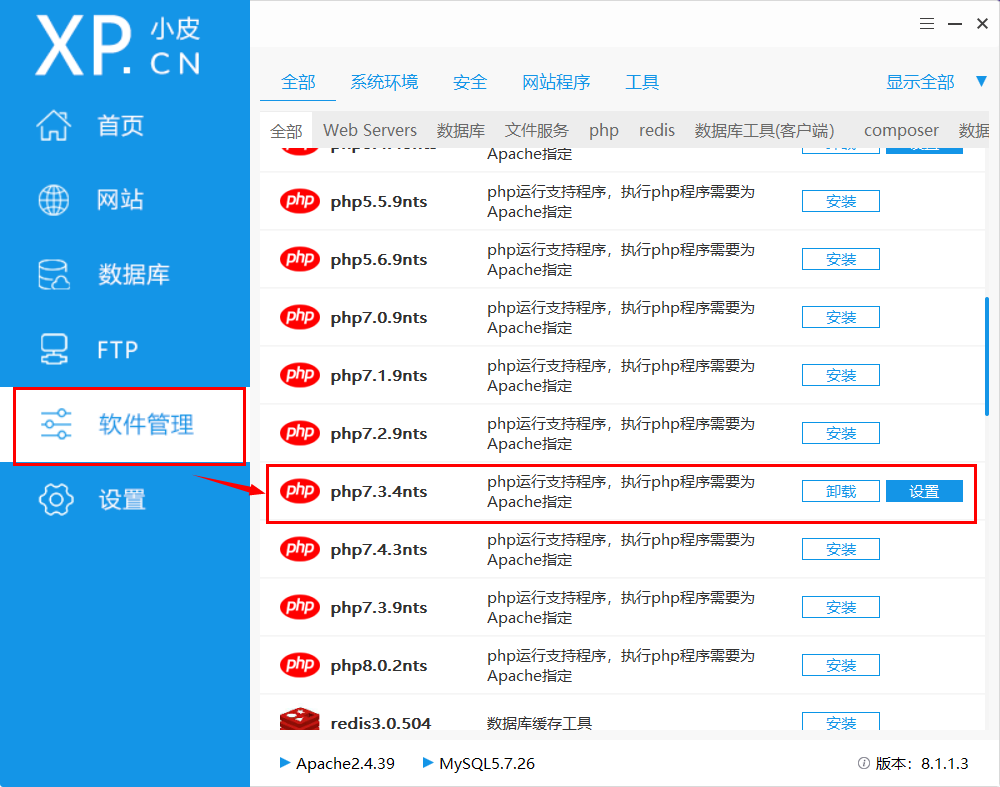The height and width of the screenshot is (787, 1000).
Task: Click the XP.CN logo
Action: click(x=119, y=46)
